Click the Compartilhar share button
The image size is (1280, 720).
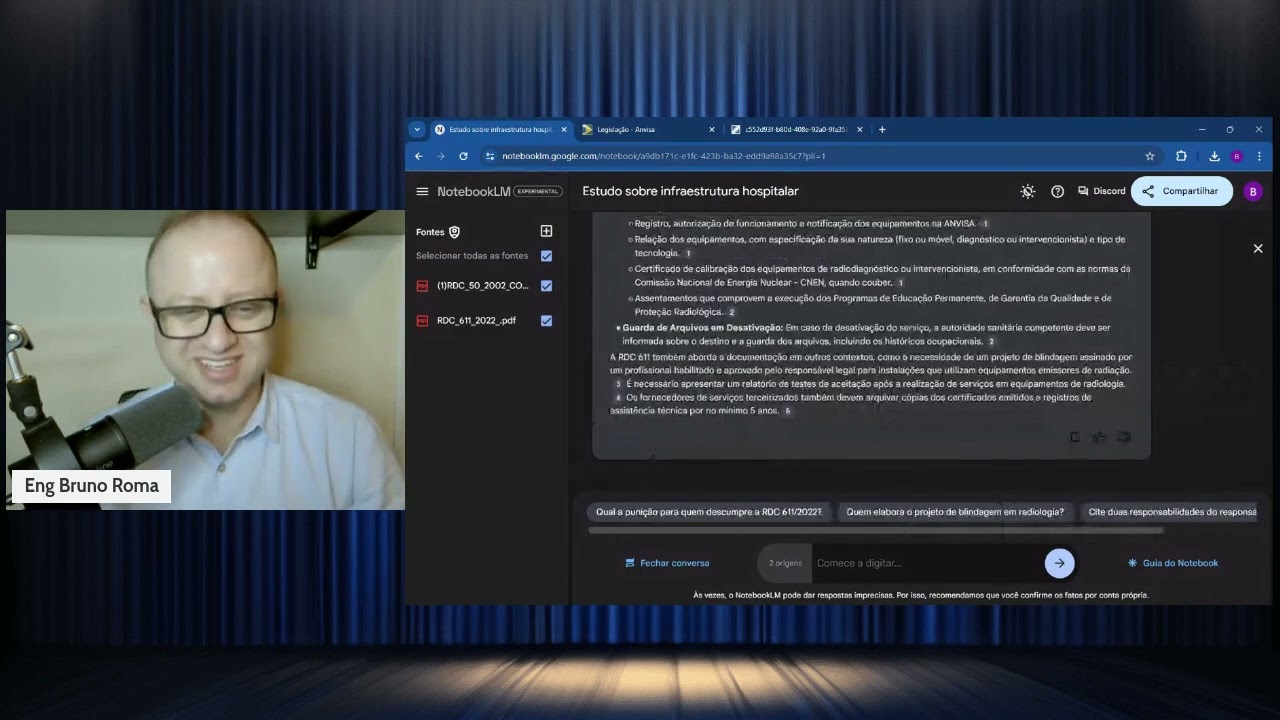[x=1181, y=191]
